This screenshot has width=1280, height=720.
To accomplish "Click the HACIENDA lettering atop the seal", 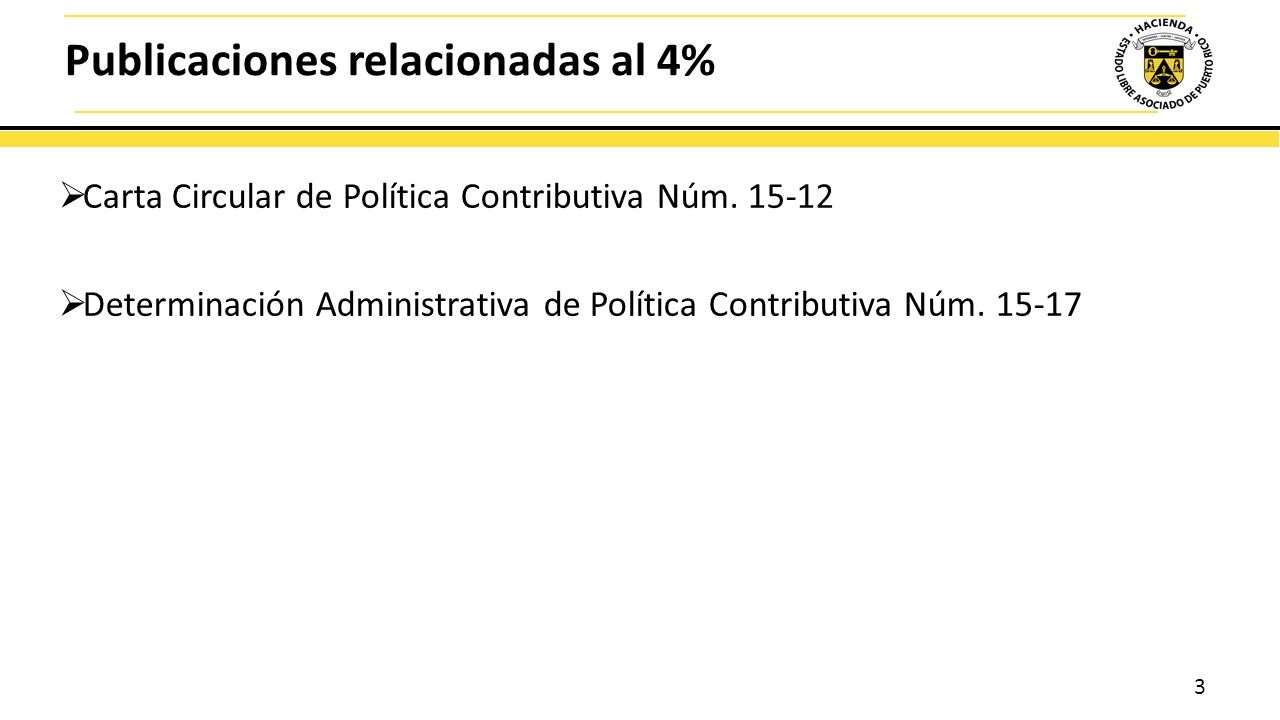I will (1164, 27).
